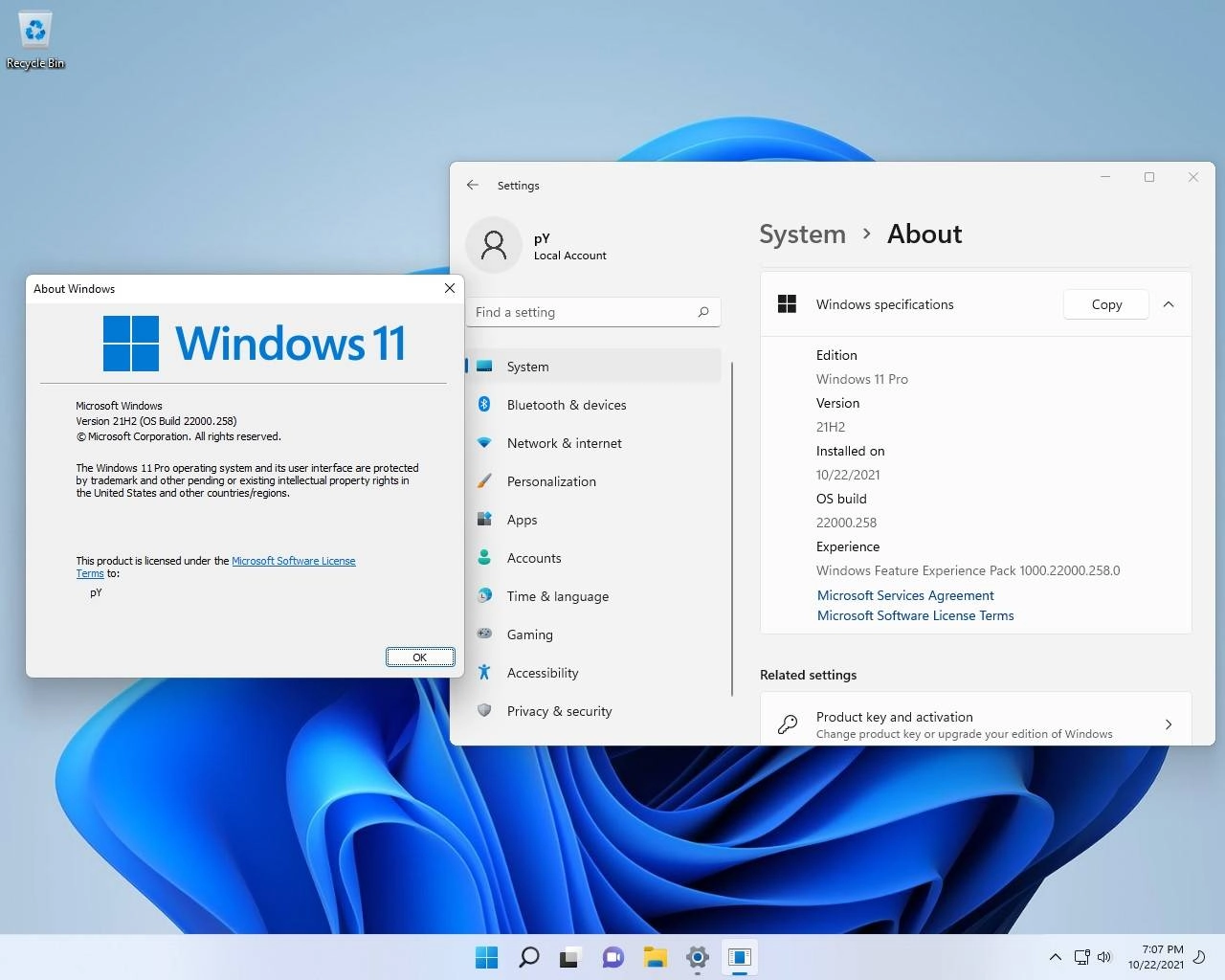
Task: Click the volume icon in system tray
Action: [1104, 957]
